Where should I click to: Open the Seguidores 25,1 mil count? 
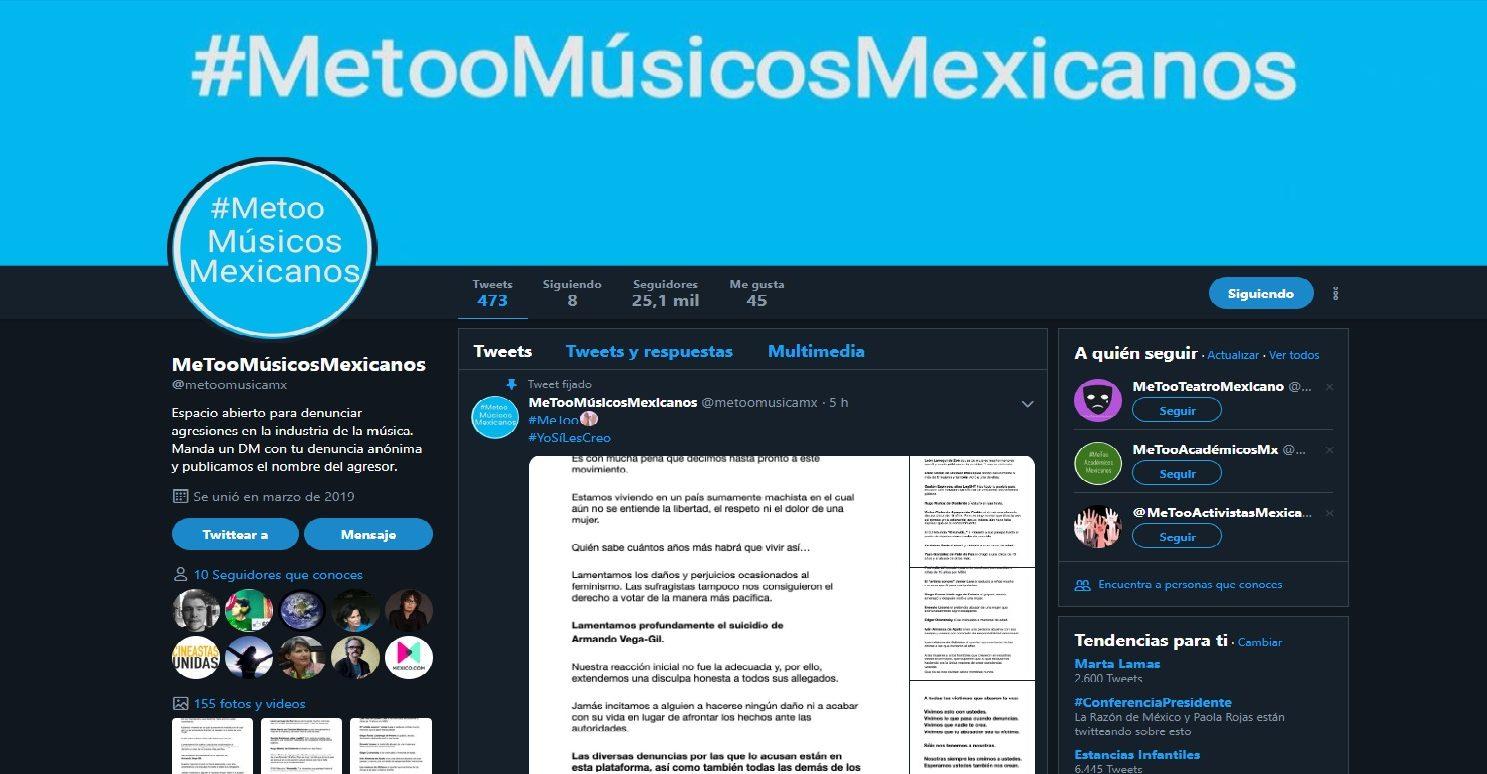[x=665, y=293]
